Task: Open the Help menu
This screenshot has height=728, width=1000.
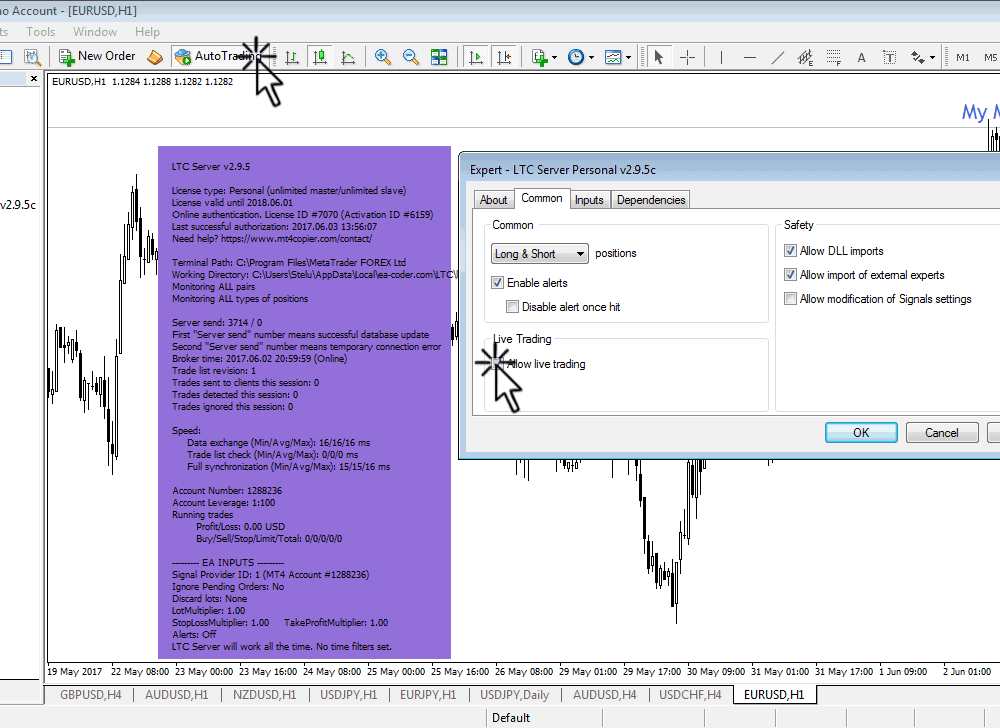Action: [147, 31]
